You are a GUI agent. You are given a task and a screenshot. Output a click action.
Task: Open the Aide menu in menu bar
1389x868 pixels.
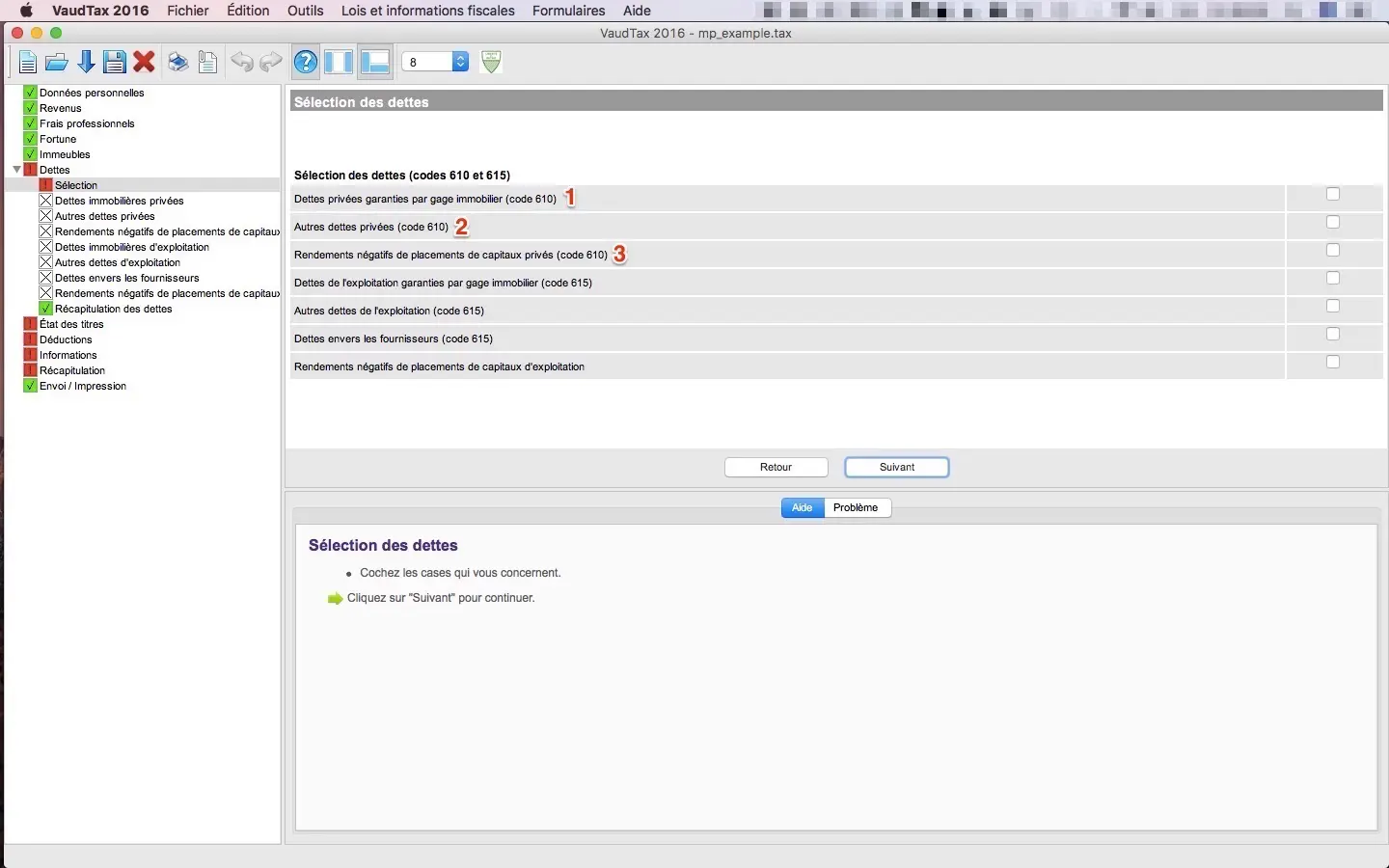click(x=637, y=11)
